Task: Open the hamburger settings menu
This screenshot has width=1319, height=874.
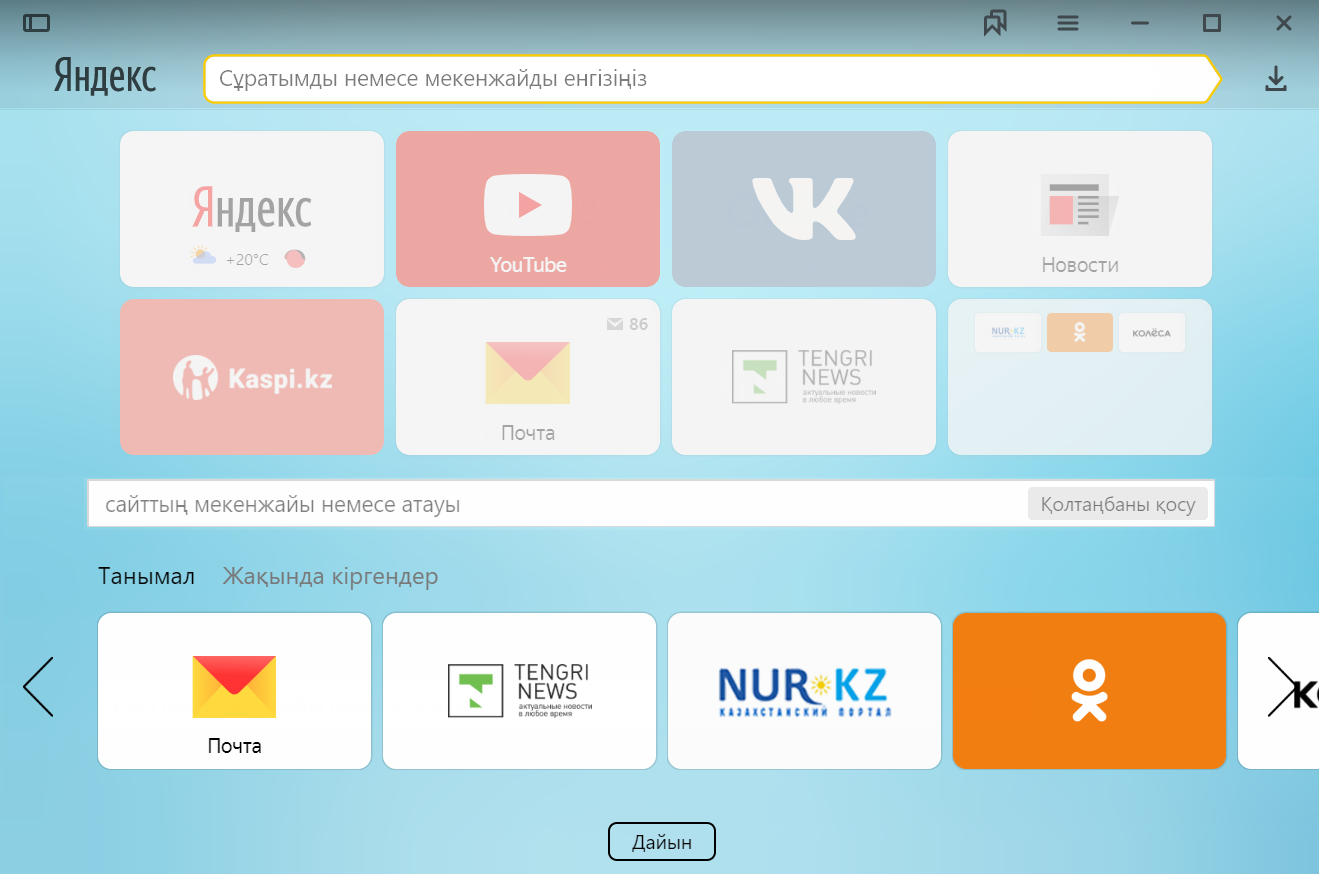Action: tap(1068, 23)
